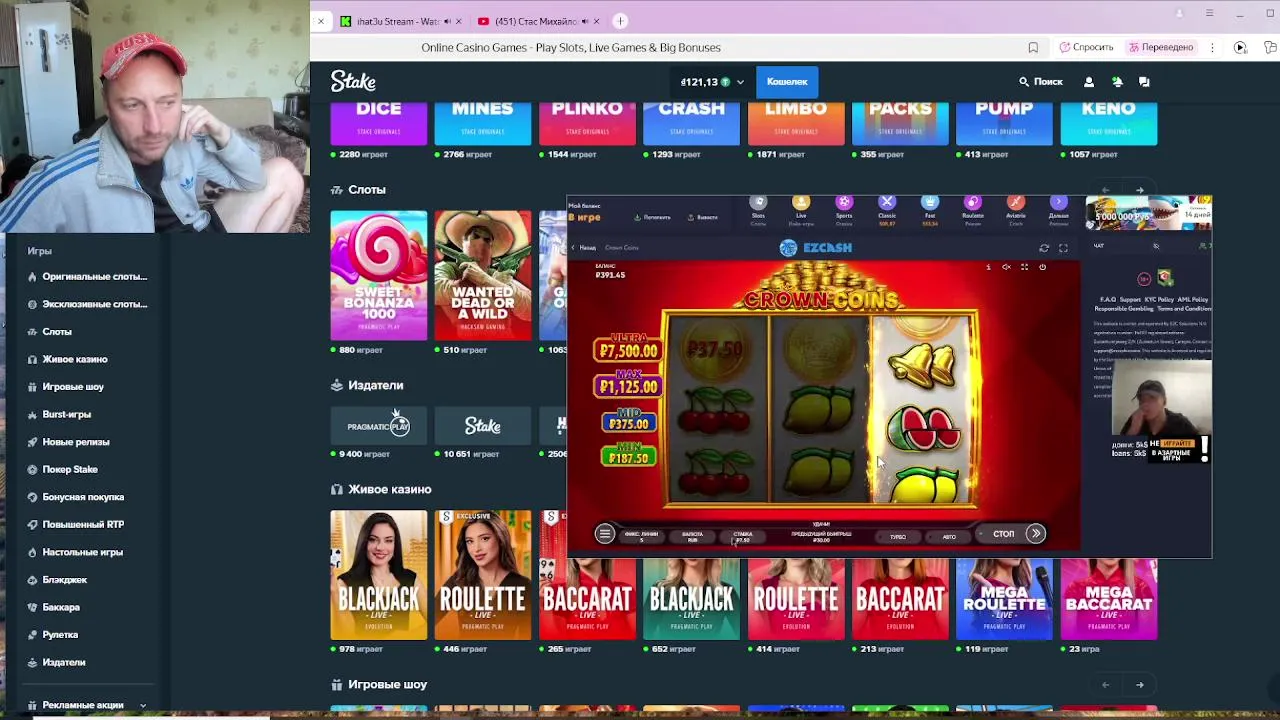1280x720 pixels.
Task: Go to next Игровые шоу carousel arrow
Action: (x=1140, y=685)
